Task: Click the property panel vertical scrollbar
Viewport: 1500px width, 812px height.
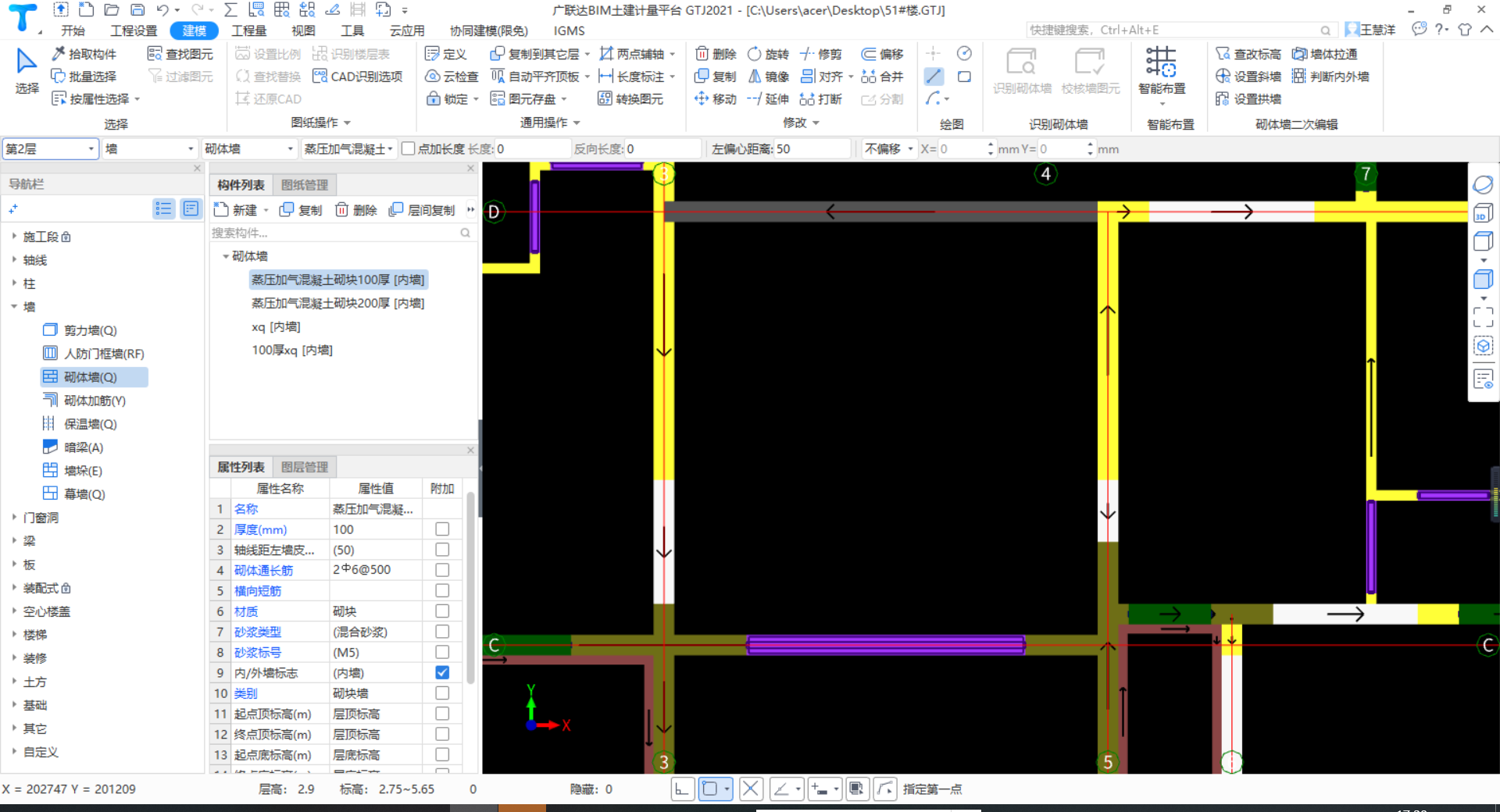Action: click(470, 589)
